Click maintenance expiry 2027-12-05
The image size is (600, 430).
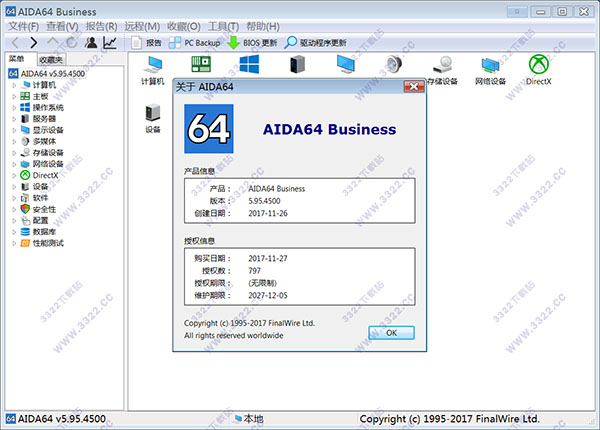tap(268, 295)
